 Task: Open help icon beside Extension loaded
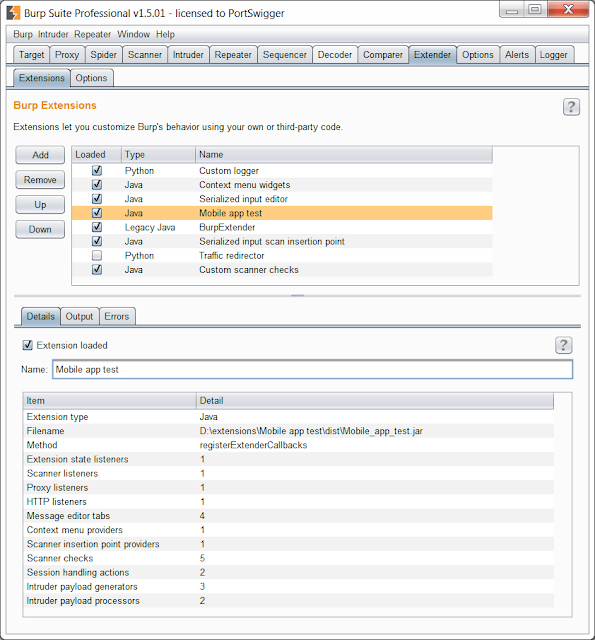[x=563, y=345]
